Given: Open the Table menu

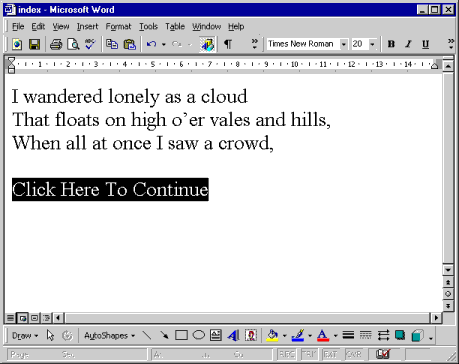Looking at the screenshot, I should pyautogui.click(x=175, y=26).
